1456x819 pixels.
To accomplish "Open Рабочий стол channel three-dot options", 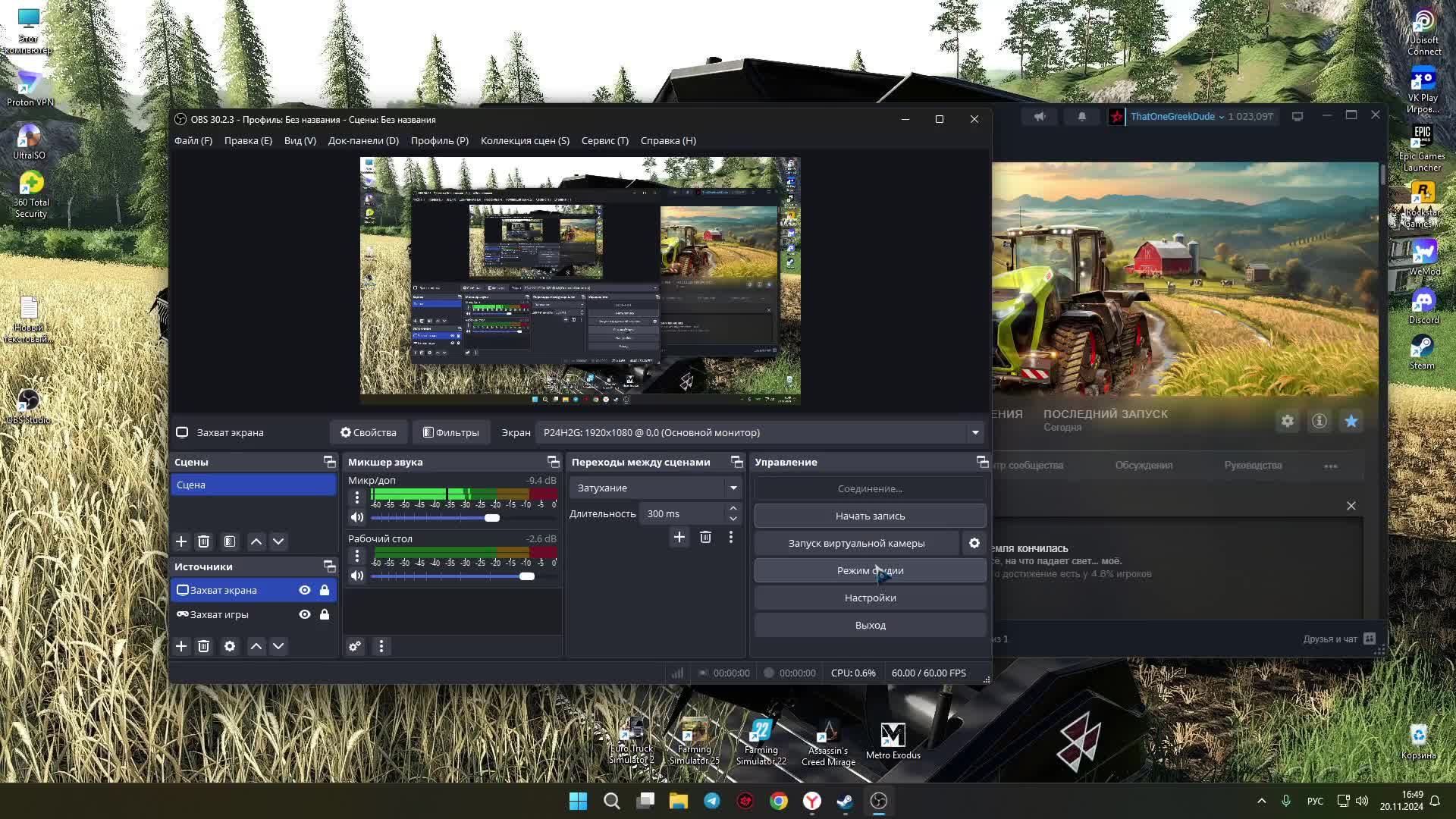I will tap(357, 556).
